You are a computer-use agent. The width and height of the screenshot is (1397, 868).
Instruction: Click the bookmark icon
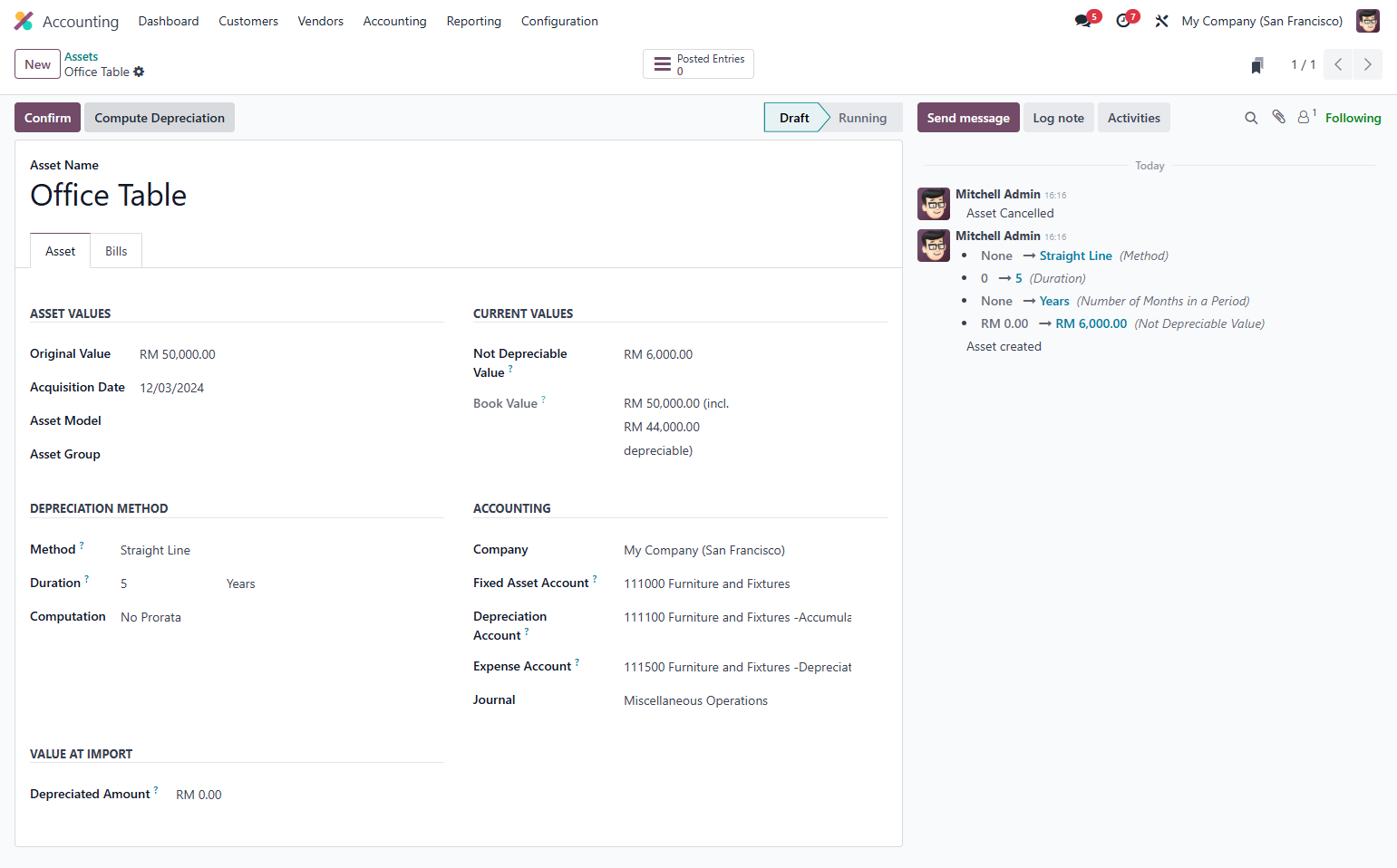pyautogui.click(x=1257, y=65)
